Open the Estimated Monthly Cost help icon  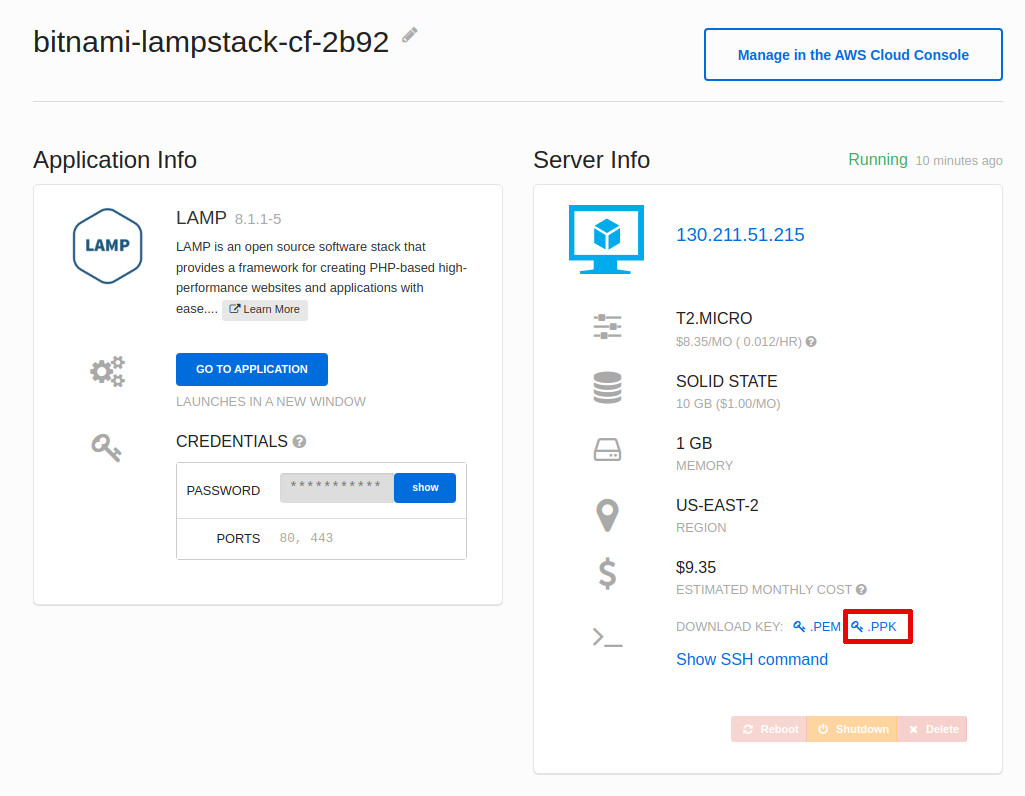(x=862, y=589)
